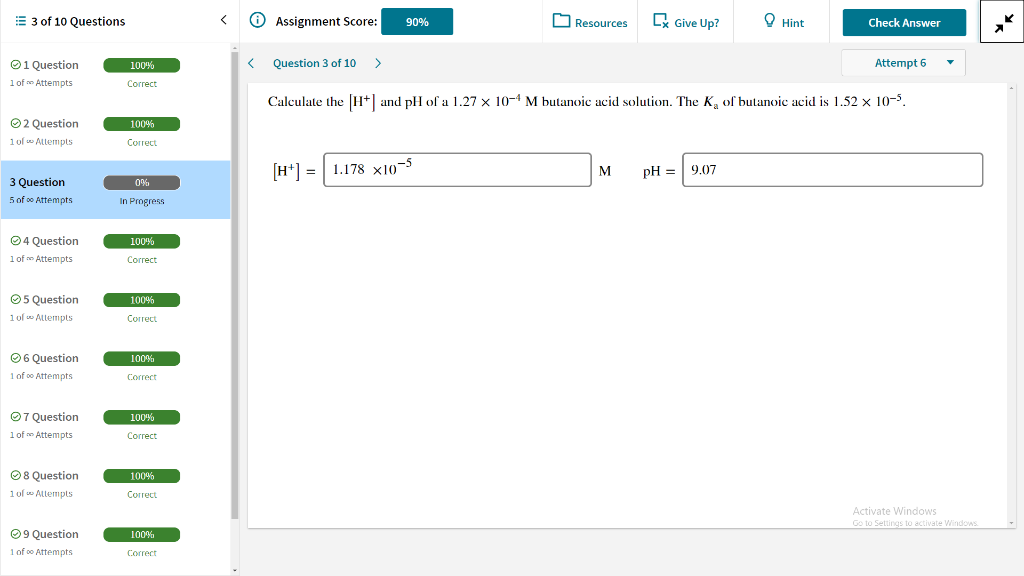Viewport: 1024px width, 576px height.
Task: Click the completed checkmark on Question 4
Action: coord(13,240)
